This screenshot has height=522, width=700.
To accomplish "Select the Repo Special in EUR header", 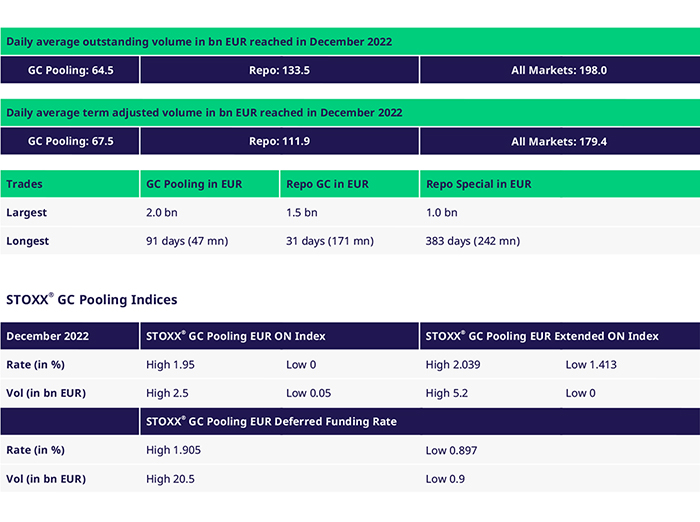I will (x=478, y=184).
